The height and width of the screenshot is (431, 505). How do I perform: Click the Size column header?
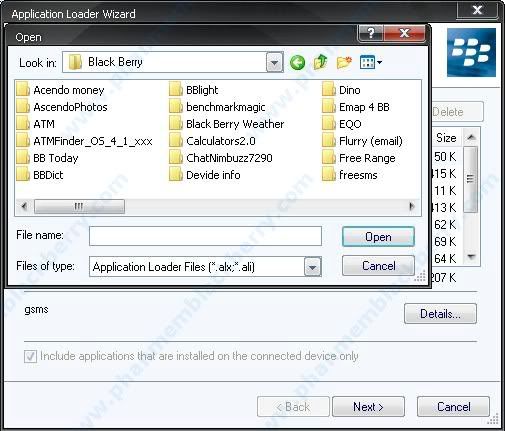pos(446,137)
